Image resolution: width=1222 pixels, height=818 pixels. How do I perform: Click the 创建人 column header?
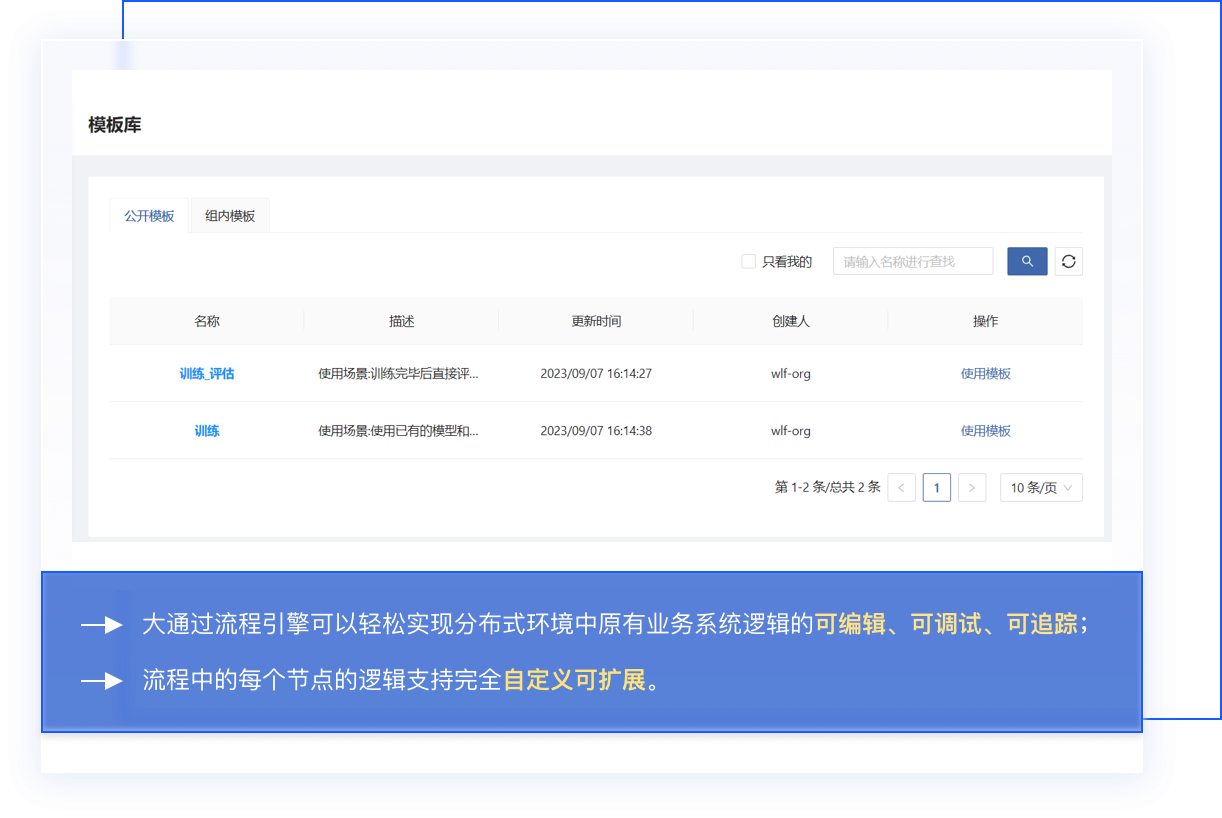pyautogui.click(x=790, y=321)
